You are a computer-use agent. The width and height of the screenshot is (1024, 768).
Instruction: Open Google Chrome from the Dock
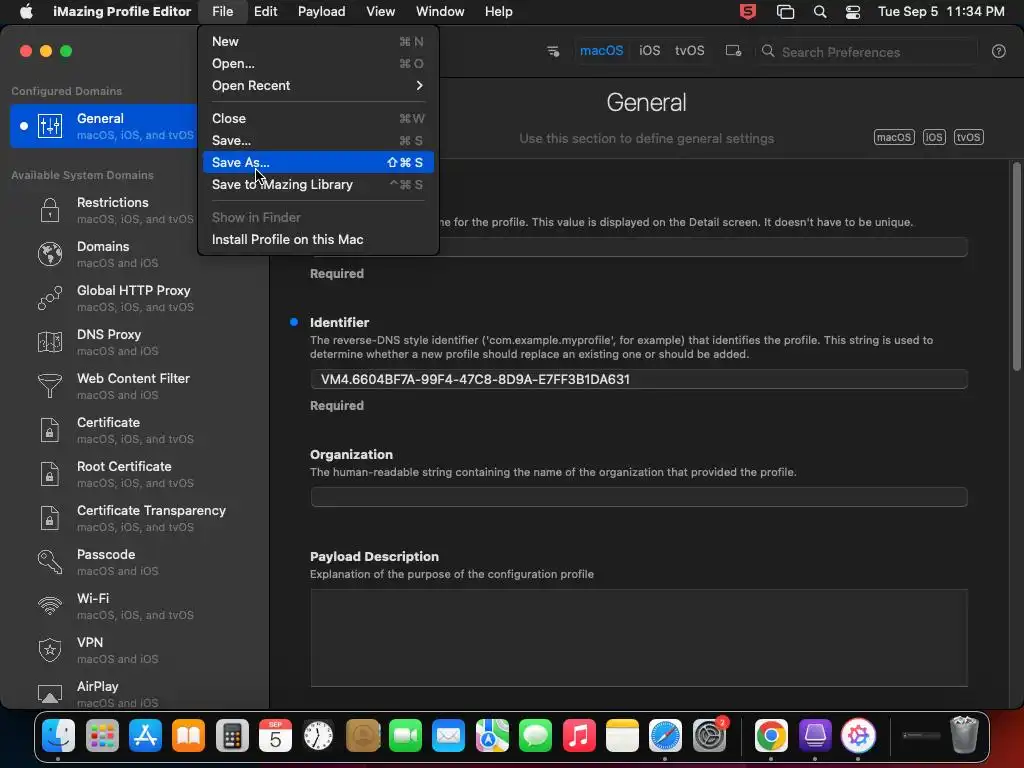(x=771, y=736)
